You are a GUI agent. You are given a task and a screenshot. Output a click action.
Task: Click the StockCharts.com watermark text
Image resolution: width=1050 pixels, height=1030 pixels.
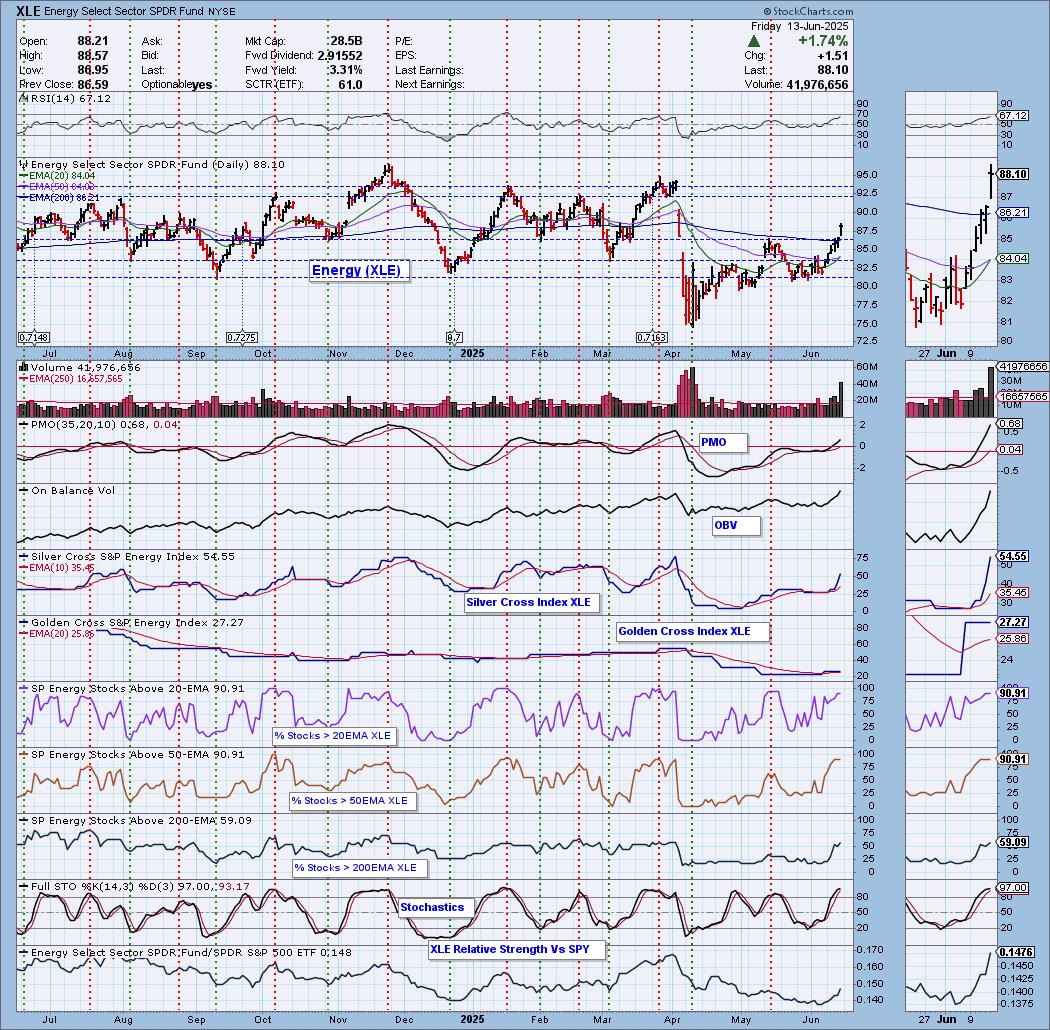coord(808,11)
